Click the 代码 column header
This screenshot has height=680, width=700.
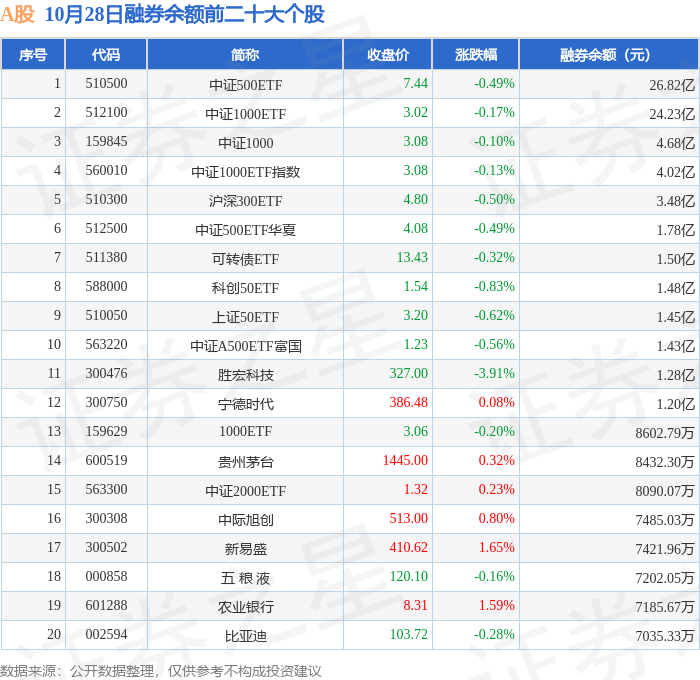[x=106, y=54]
